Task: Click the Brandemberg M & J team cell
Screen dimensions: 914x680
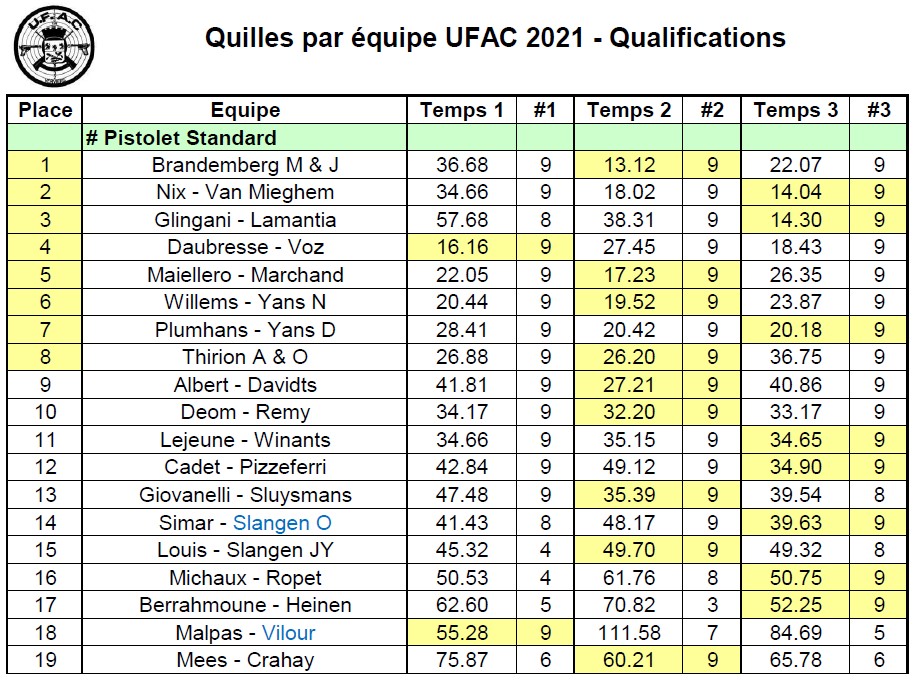Action: point(245,165)
